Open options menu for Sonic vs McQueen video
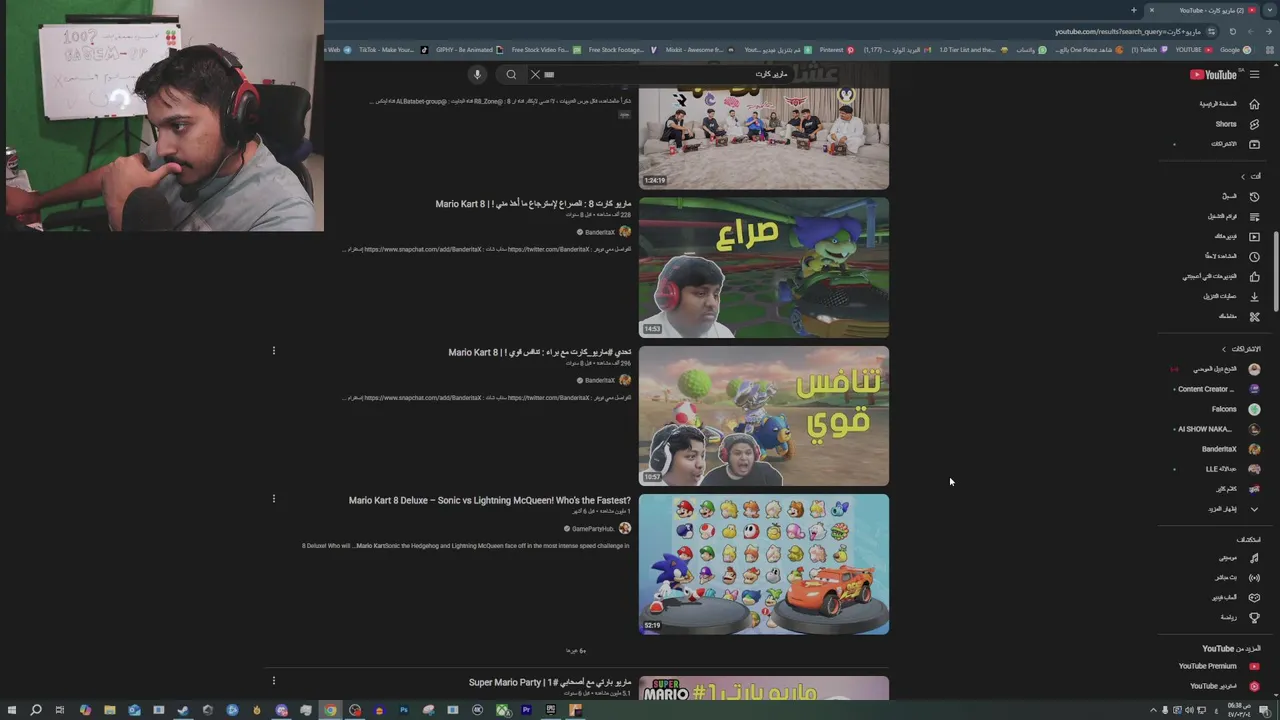The width and height of the screenshot is (1280, 720). (x=273, y=498)
